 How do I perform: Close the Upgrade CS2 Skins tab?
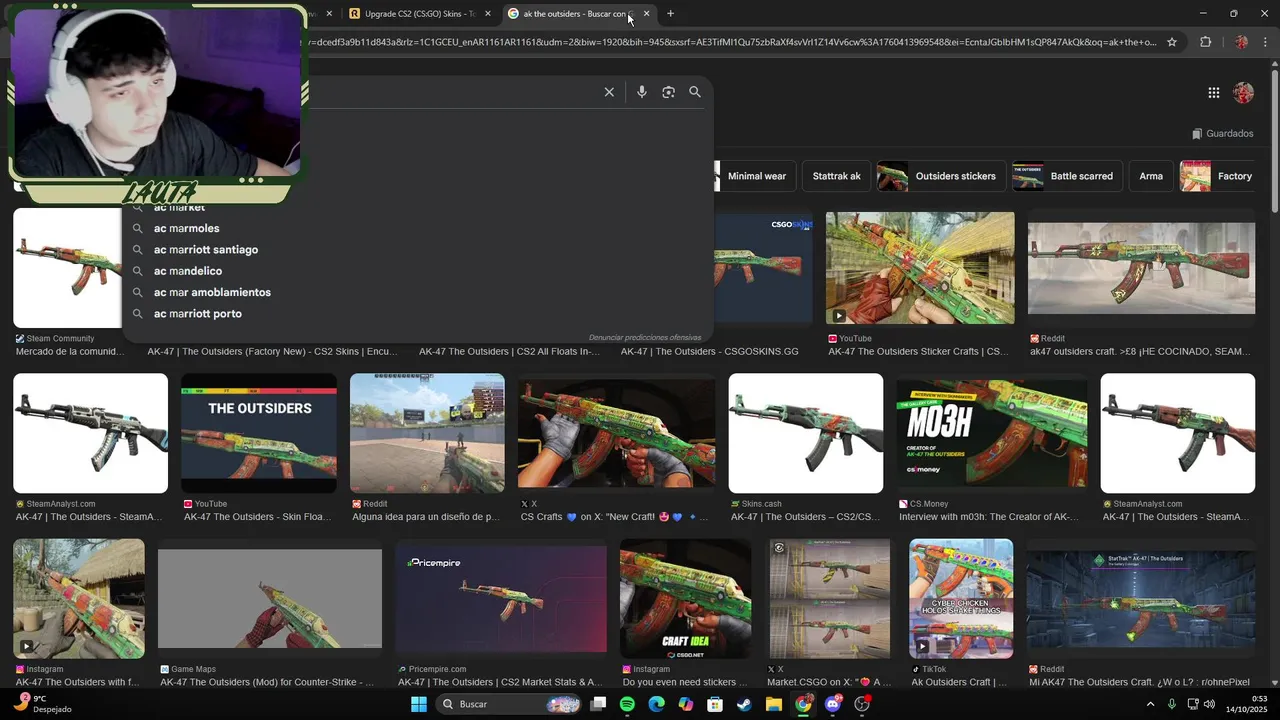coord(488,14)
